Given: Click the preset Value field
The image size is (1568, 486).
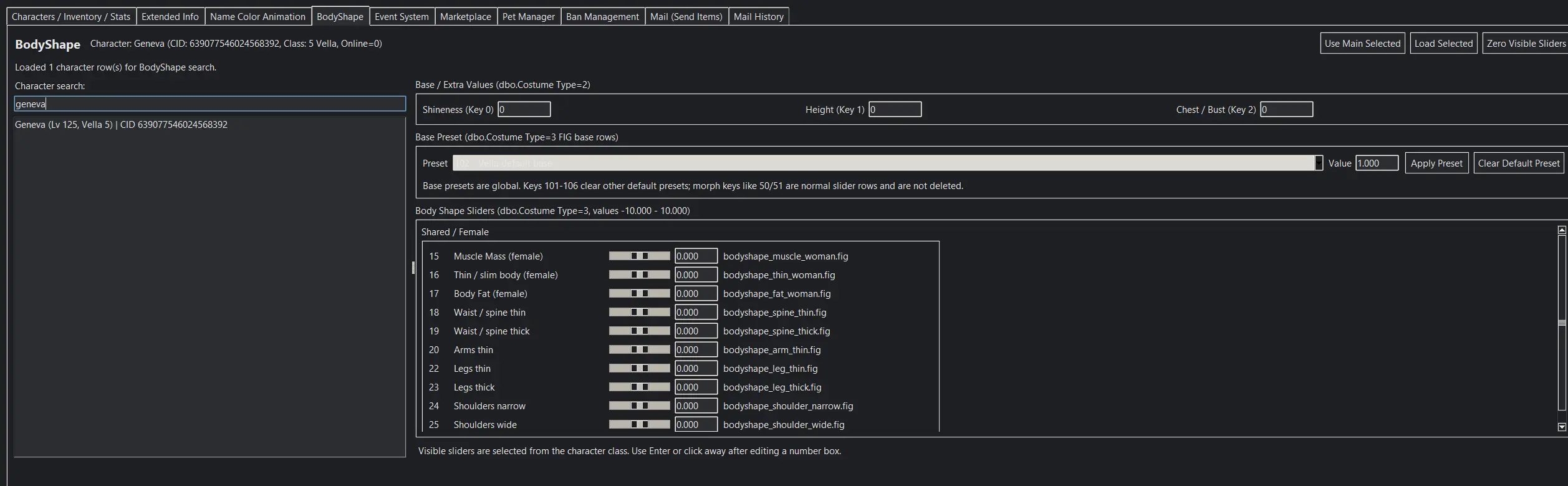Looking at the screenshot, I should coord(1377,163).
